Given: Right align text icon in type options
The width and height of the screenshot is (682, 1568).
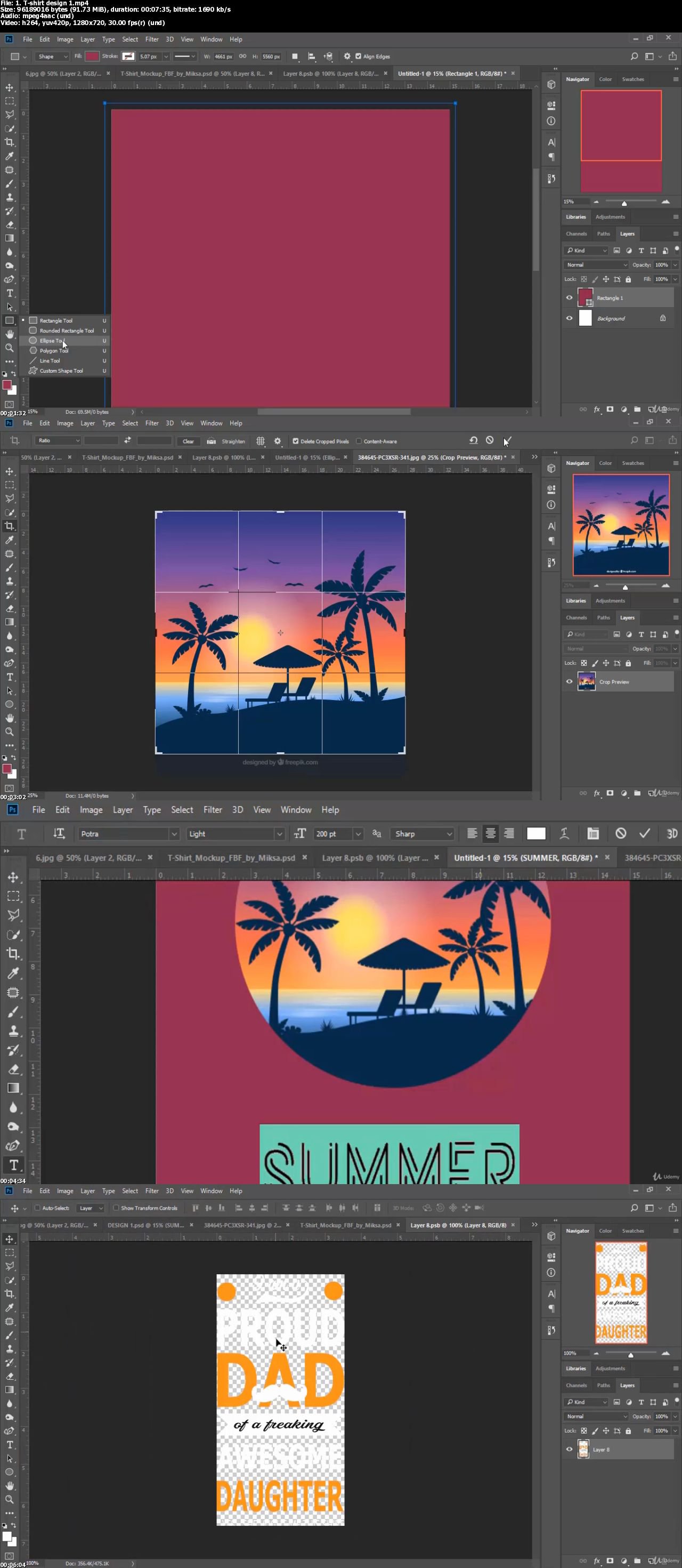Looking at the screenshot, I should 509,833.
